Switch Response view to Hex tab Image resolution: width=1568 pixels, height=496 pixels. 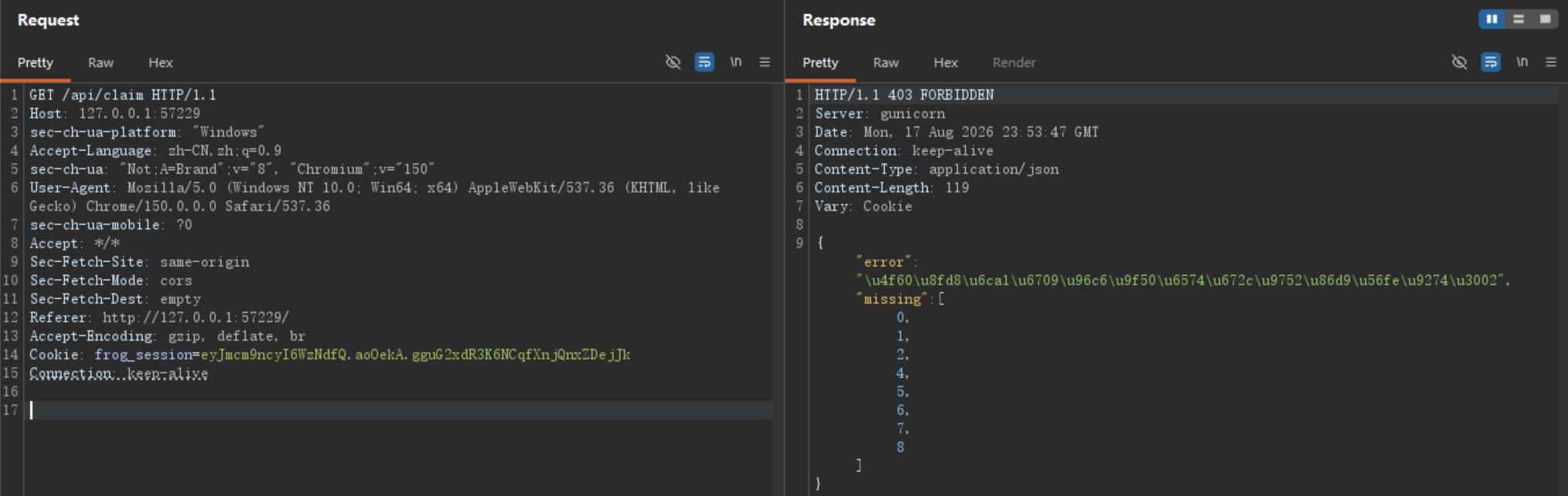946,63
